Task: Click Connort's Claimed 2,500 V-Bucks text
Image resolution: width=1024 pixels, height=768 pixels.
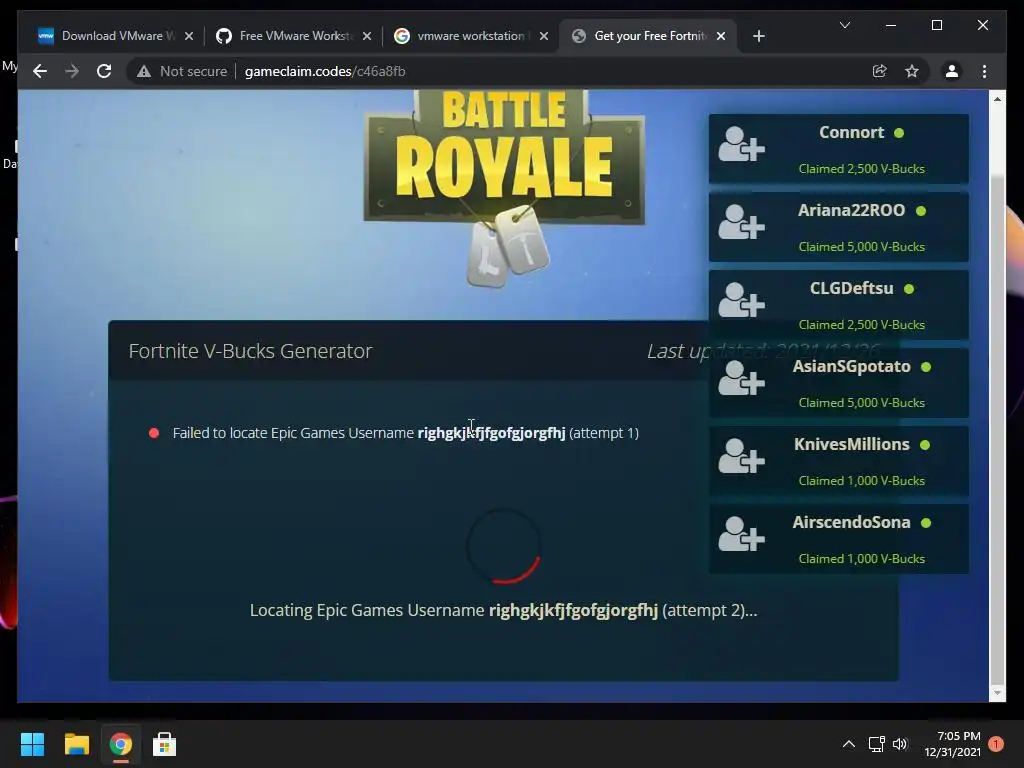Action: (861, 168)
